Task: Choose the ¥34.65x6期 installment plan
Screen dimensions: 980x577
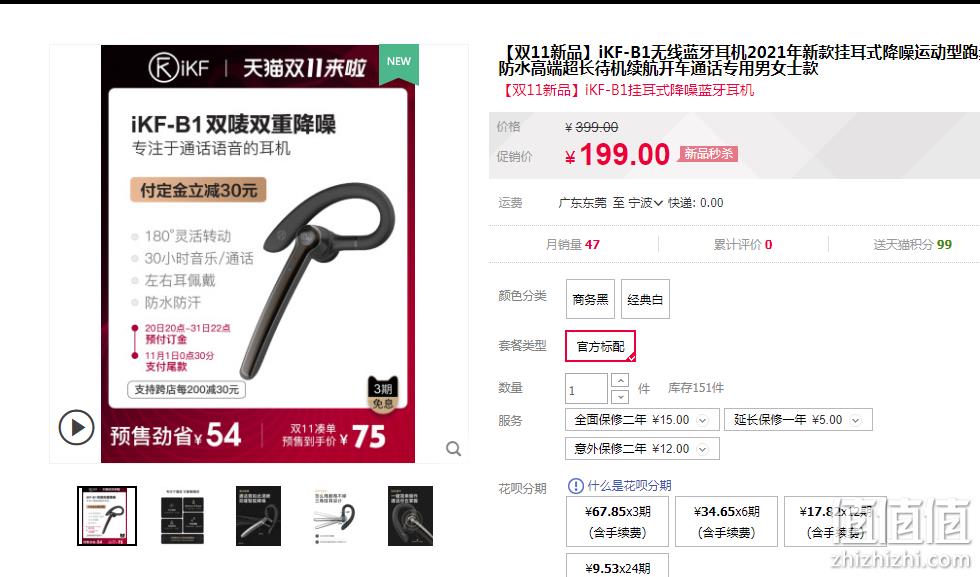Action: tap(726, 521)
